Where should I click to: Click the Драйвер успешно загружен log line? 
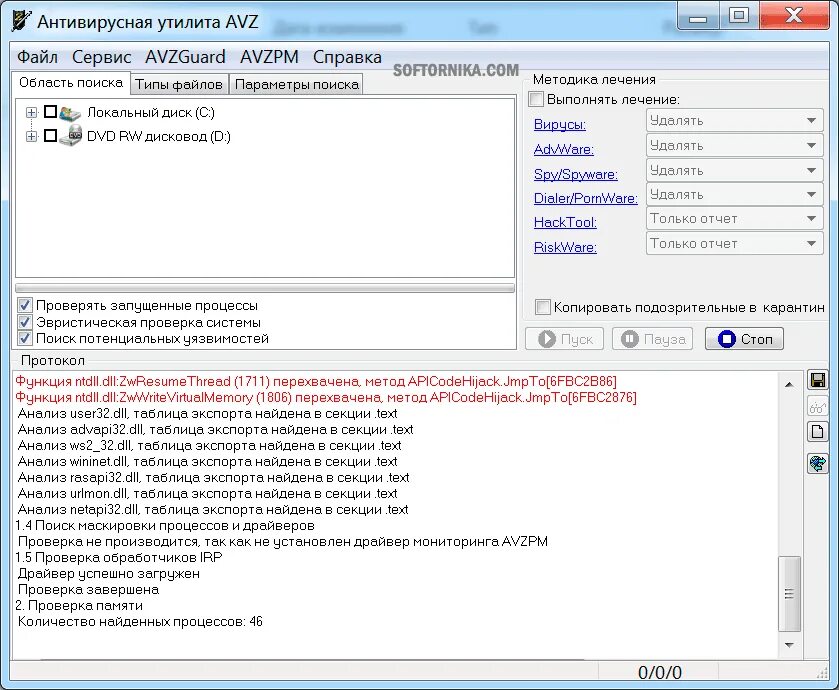tap(109, 573)
